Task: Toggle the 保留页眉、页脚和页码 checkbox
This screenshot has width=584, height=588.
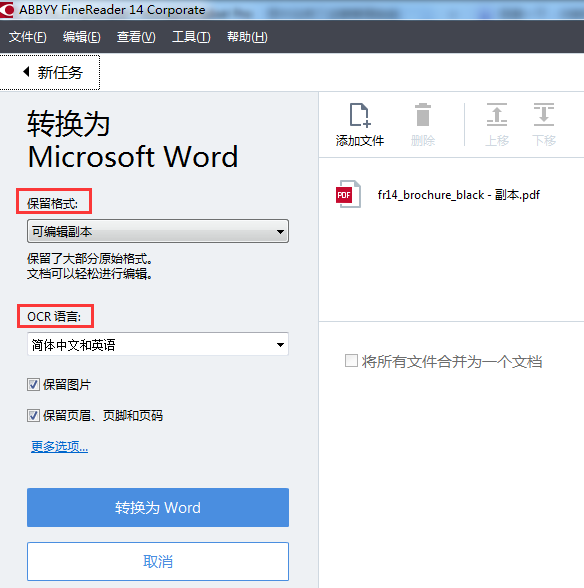Action: click(x=33, y=416)
